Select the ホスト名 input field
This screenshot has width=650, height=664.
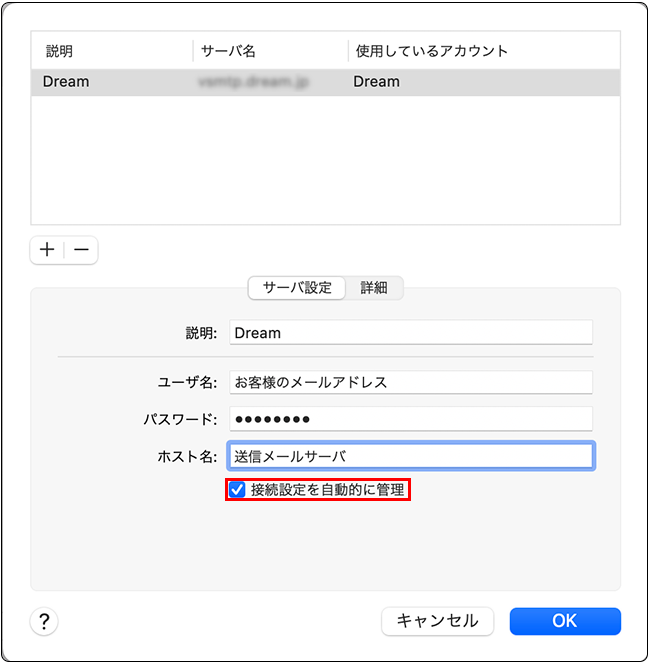pos(410,456)
